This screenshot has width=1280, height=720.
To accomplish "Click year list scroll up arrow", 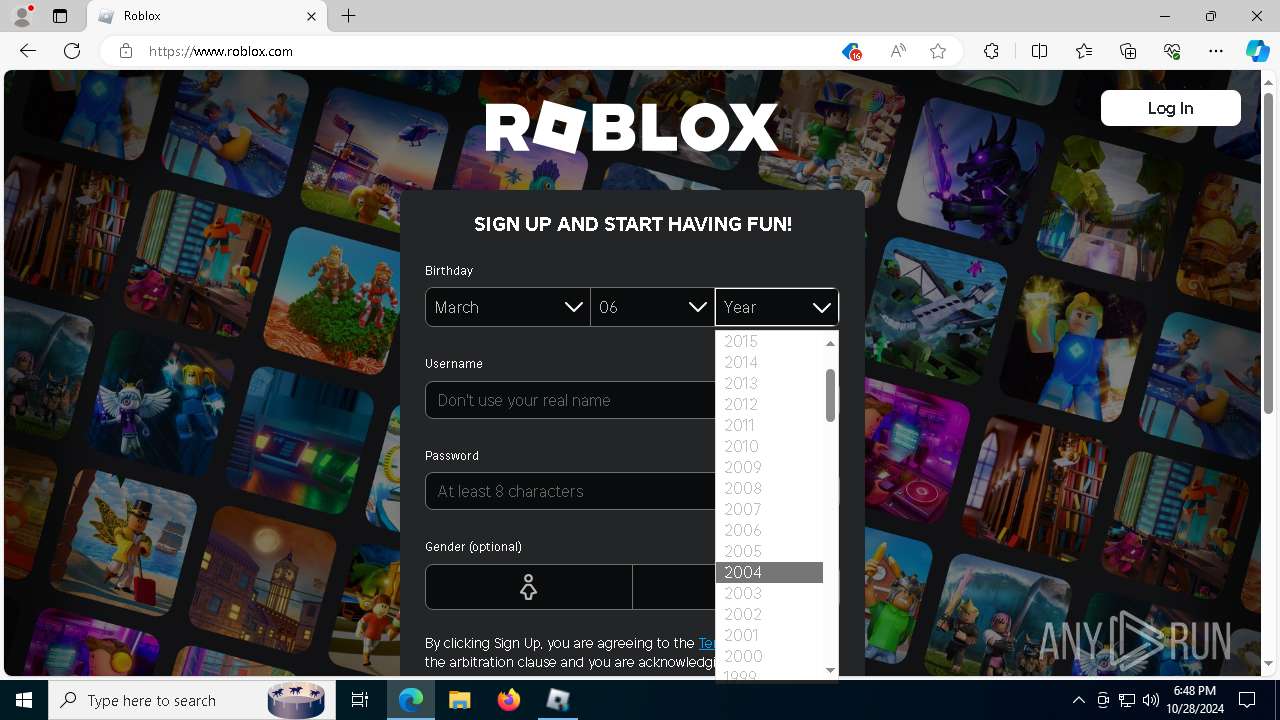I will click(830, 343).
